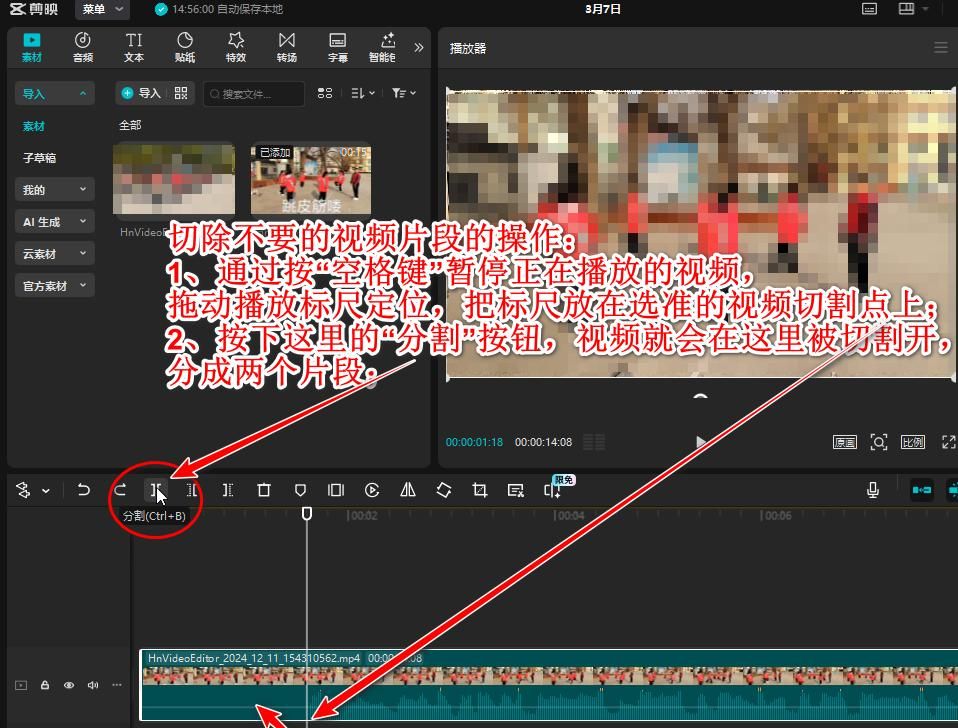
Task: Click the 搜索文件 search input field
Action: (258, 94)
